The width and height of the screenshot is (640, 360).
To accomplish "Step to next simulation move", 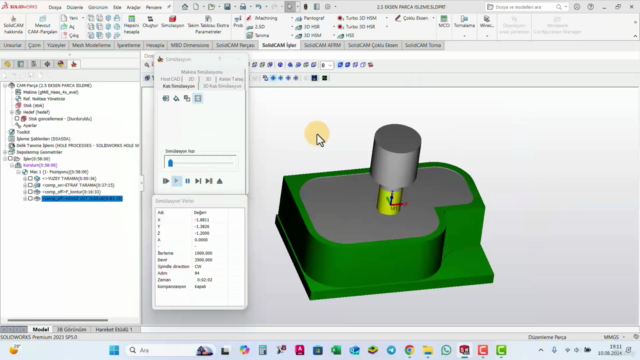I will click(198, 181).
